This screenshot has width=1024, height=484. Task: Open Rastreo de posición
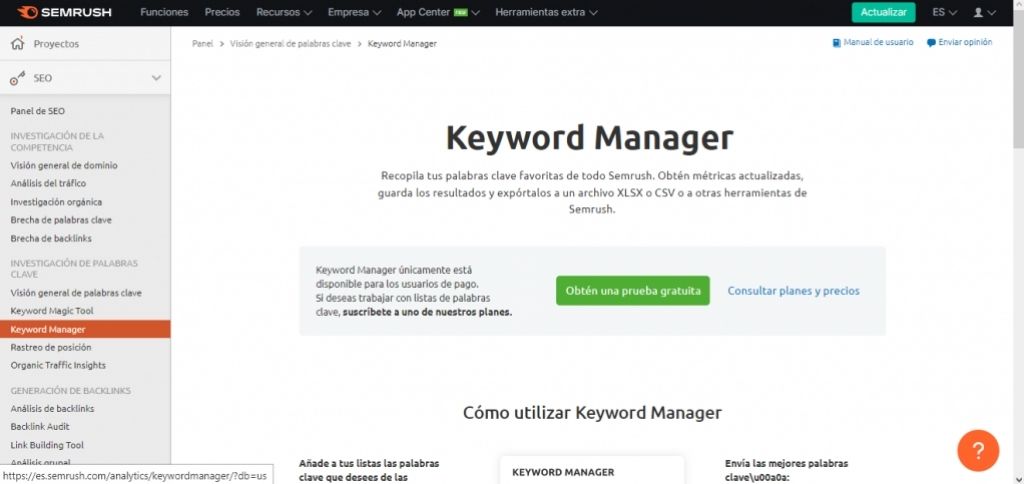pyautogui.click(x=51, y=347)
